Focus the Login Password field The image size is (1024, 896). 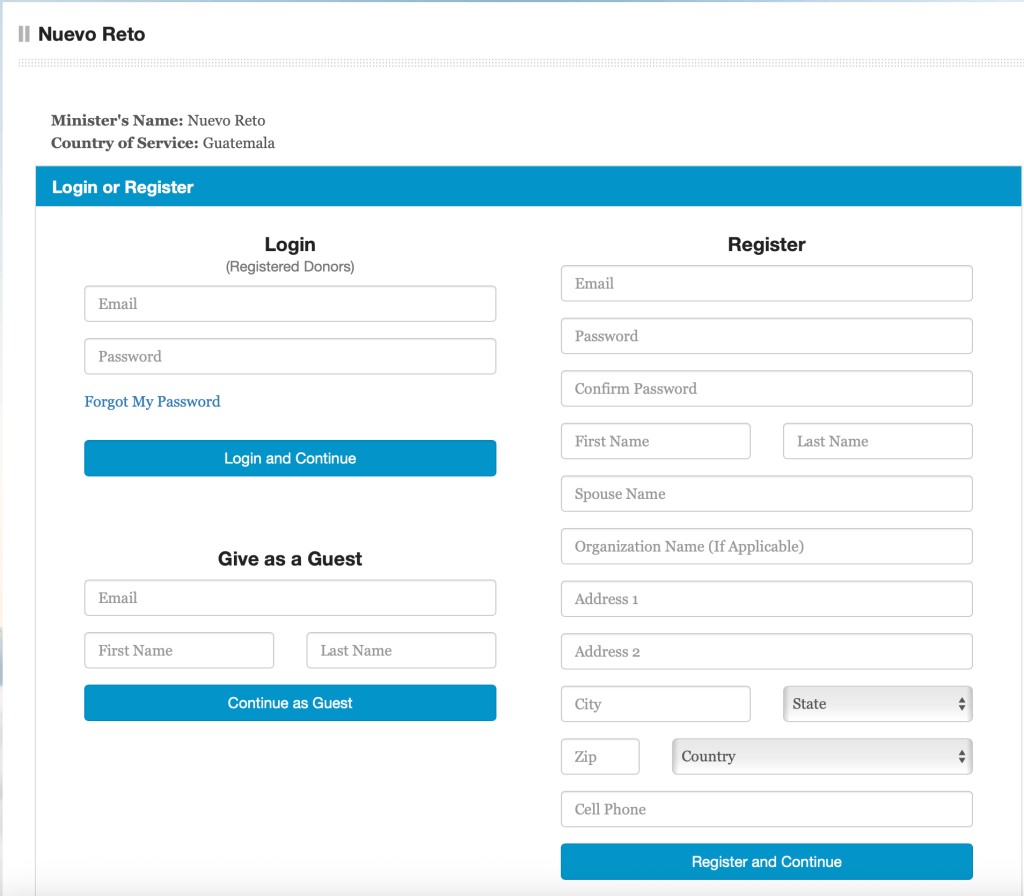[290, 356]
